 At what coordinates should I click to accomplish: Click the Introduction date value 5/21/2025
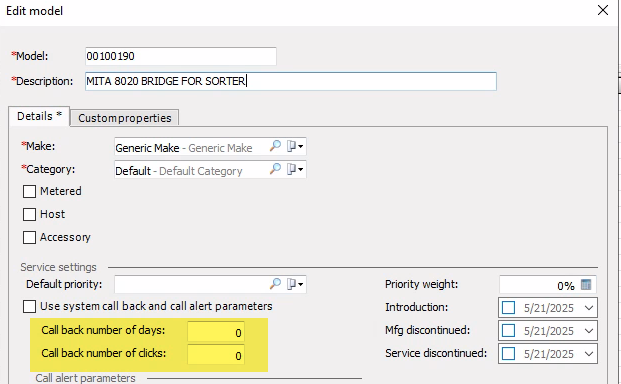click(549, 308)
